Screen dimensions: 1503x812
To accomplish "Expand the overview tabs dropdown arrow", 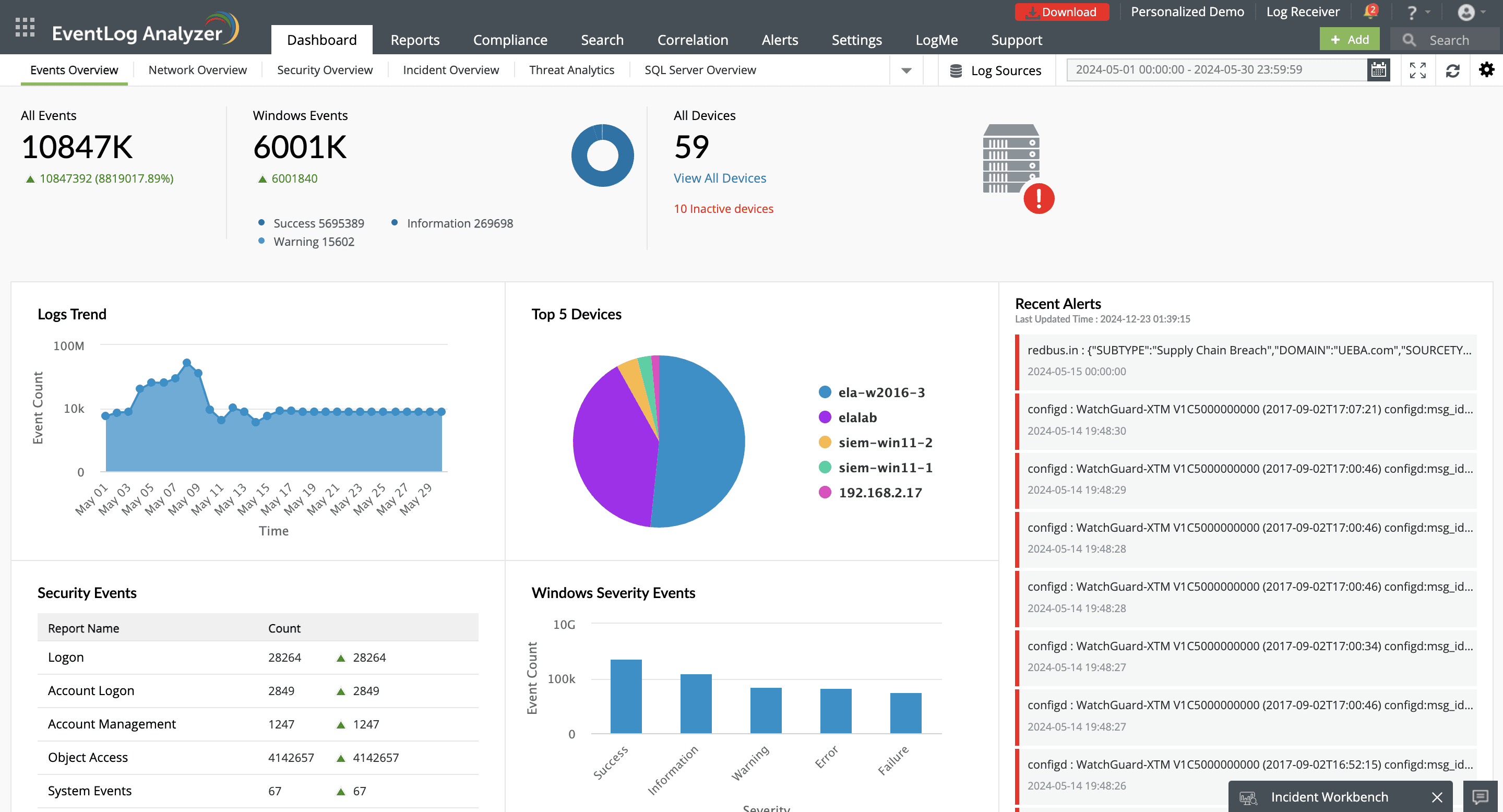I will [905, 70].
